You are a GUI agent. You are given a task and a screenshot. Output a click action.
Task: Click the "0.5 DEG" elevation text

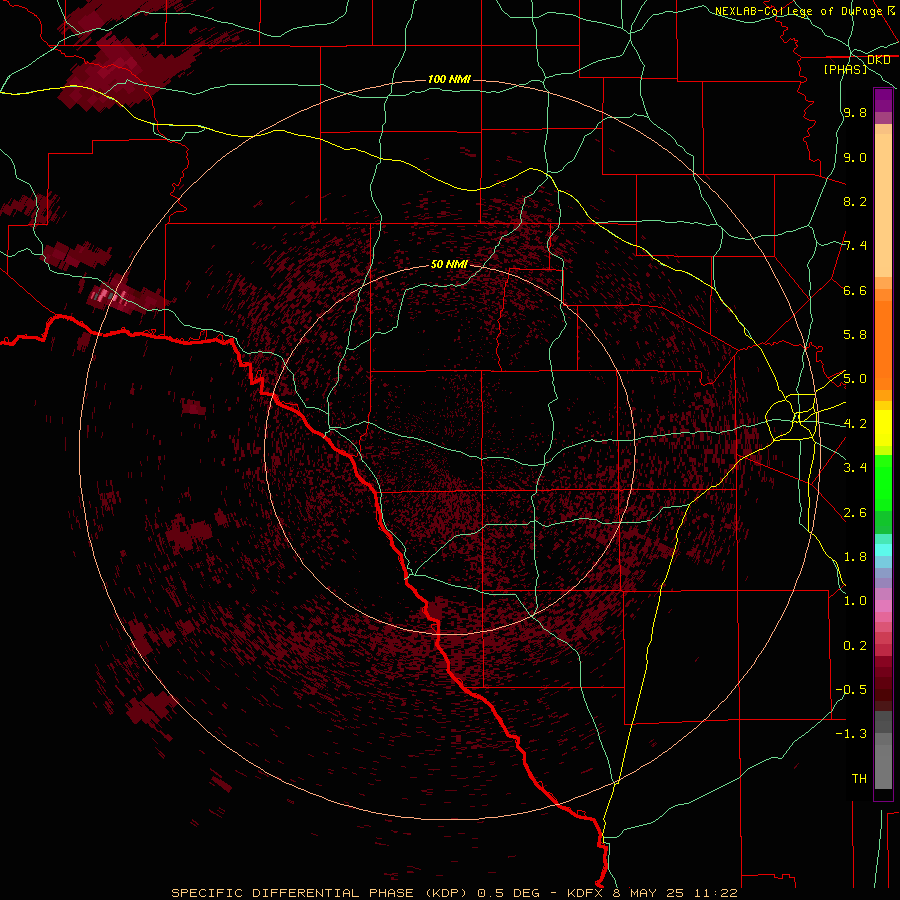tap(508, 893)
